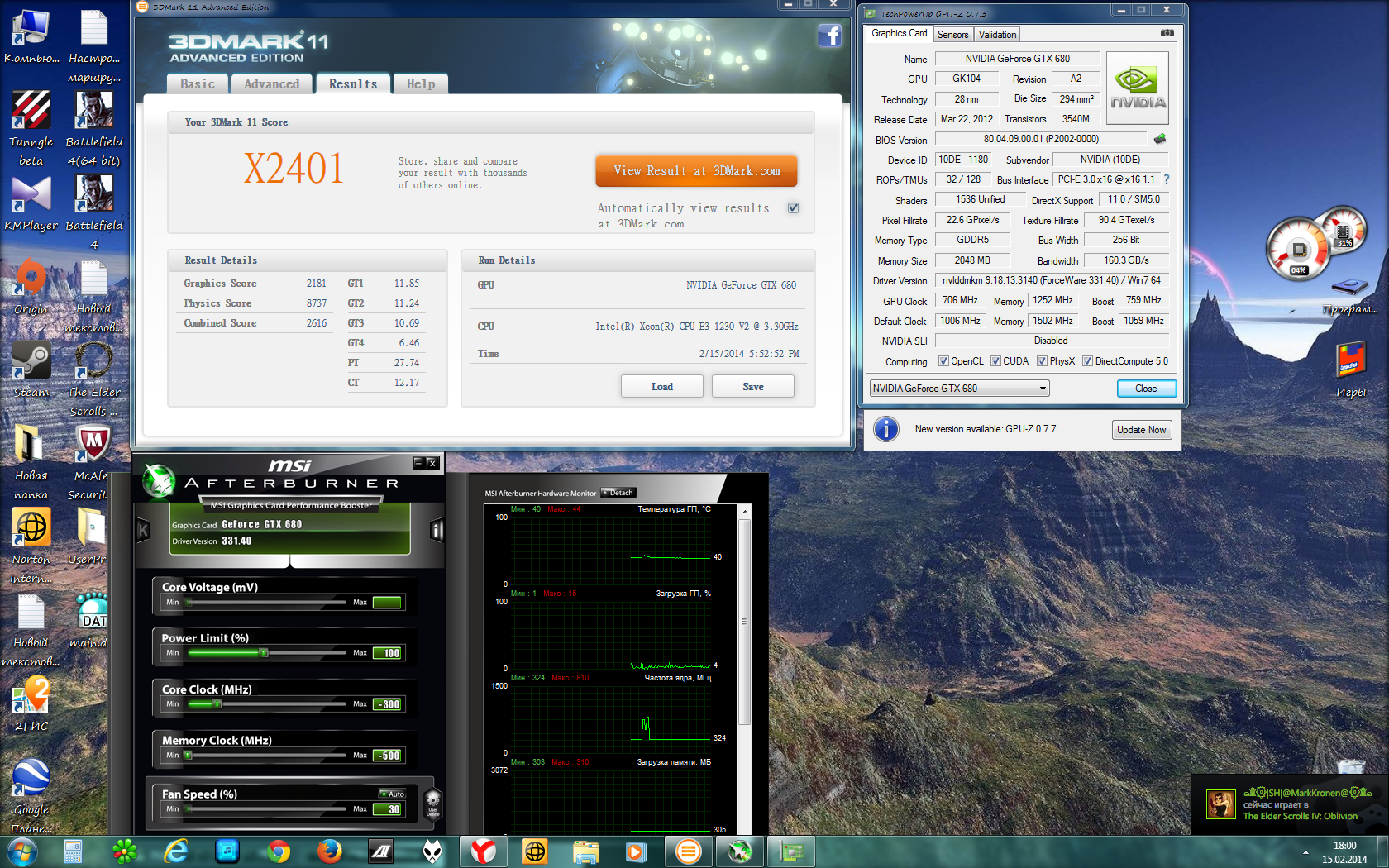
Task: Switch to the Advanced tab in 3DMark
Action: (x=272, y=83)
